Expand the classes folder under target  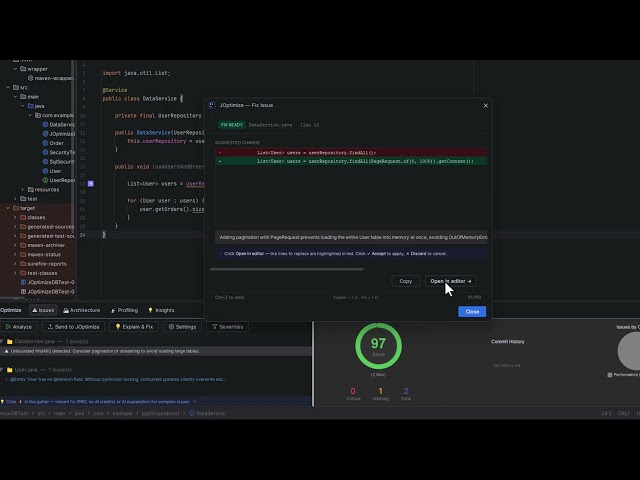[x=16, y=218]
